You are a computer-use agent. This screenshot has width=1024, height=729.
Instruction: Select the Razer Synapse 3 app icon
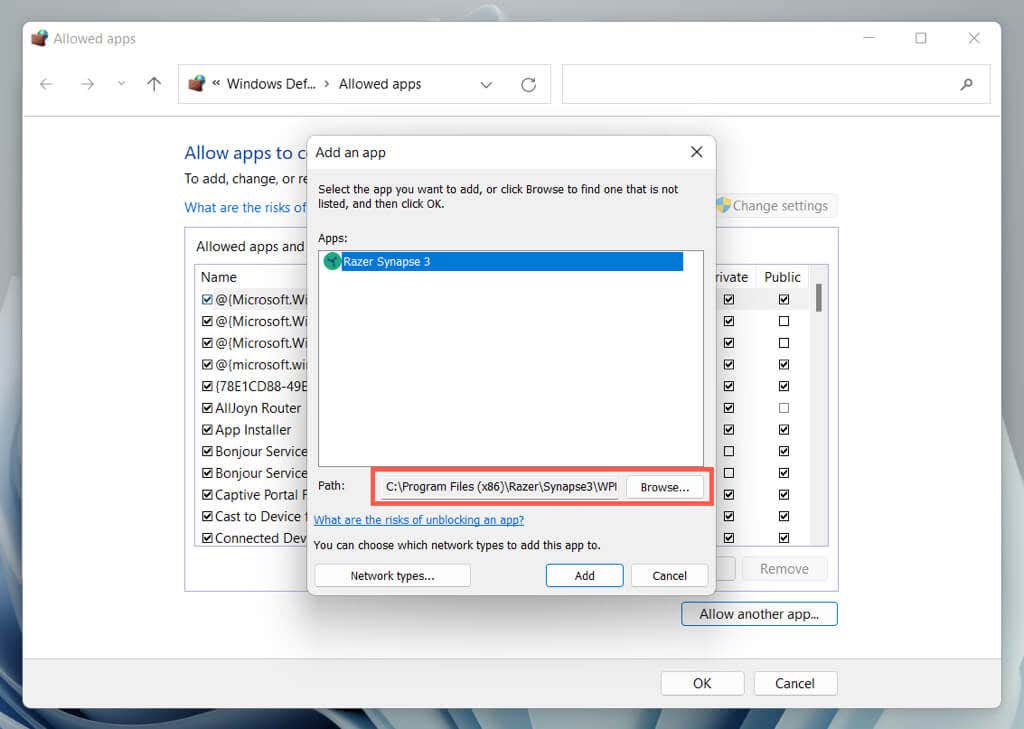coord(332,261)
